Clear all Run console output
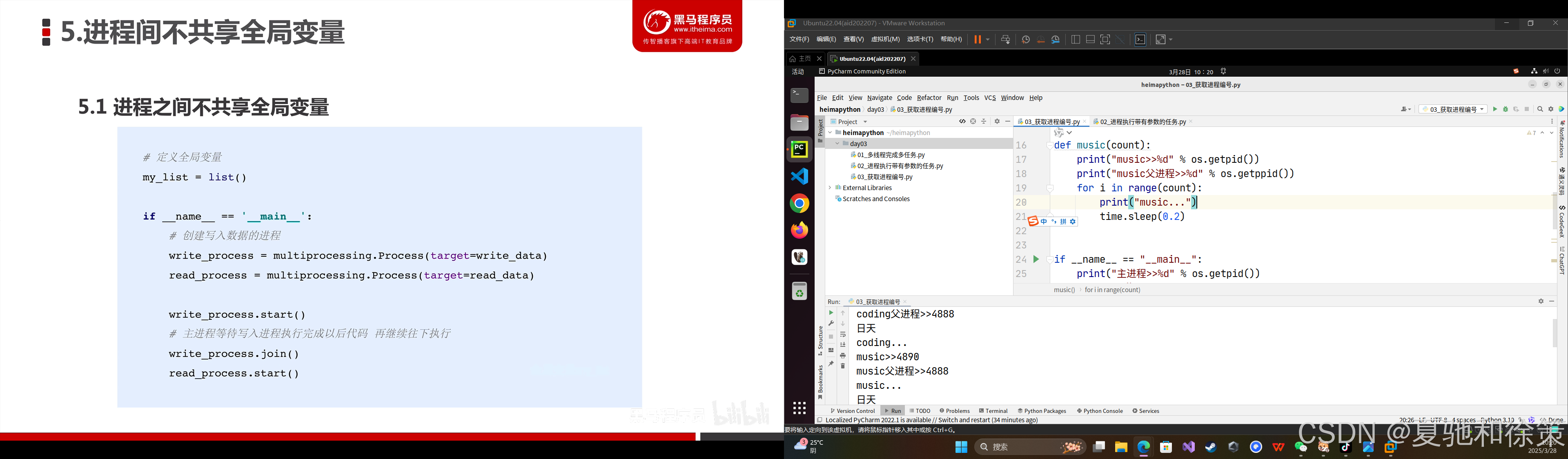This screenshot has width=1568, height=459. pos(843,366)
